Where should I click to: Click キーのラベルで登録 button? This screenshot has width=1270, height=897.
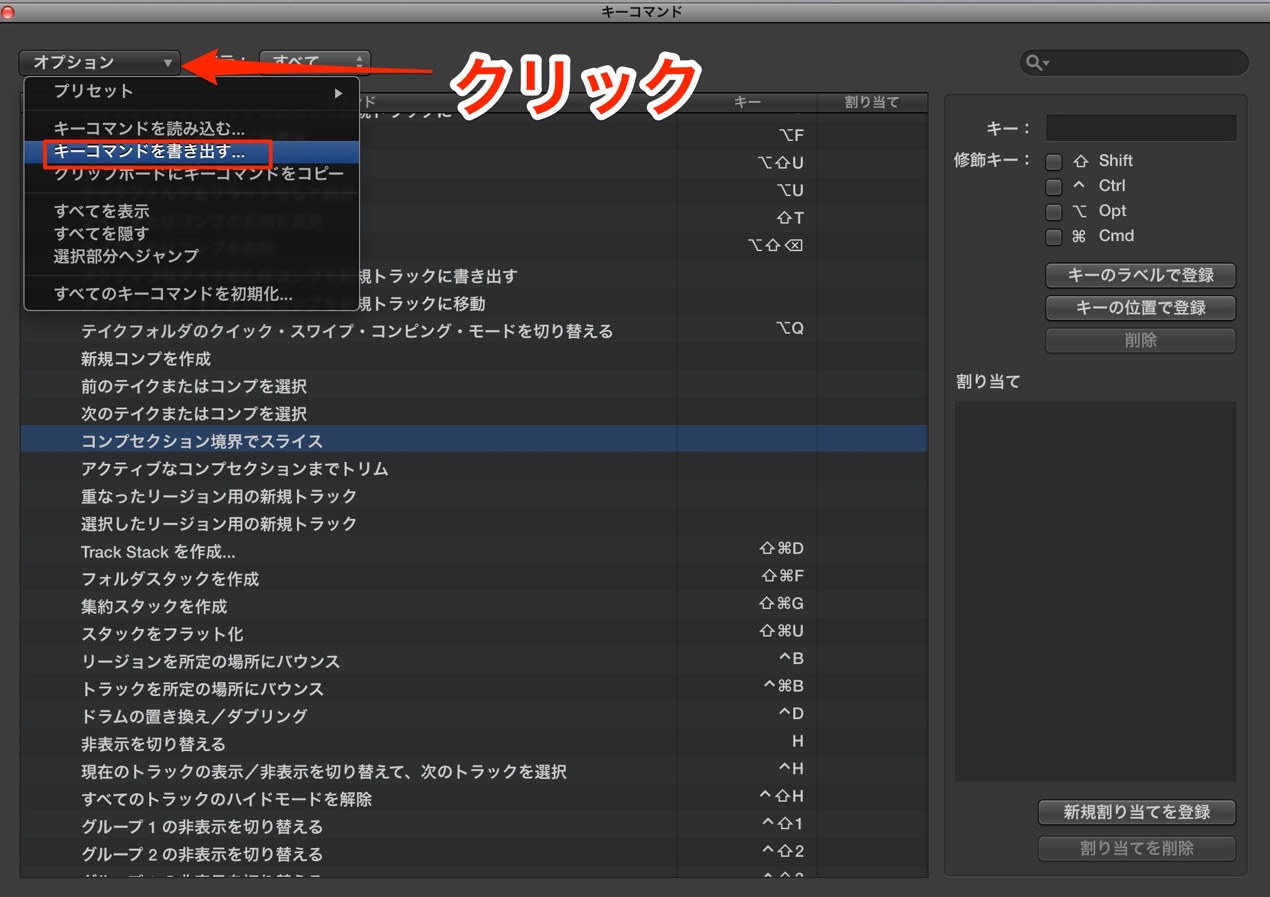click(1141, 275)
